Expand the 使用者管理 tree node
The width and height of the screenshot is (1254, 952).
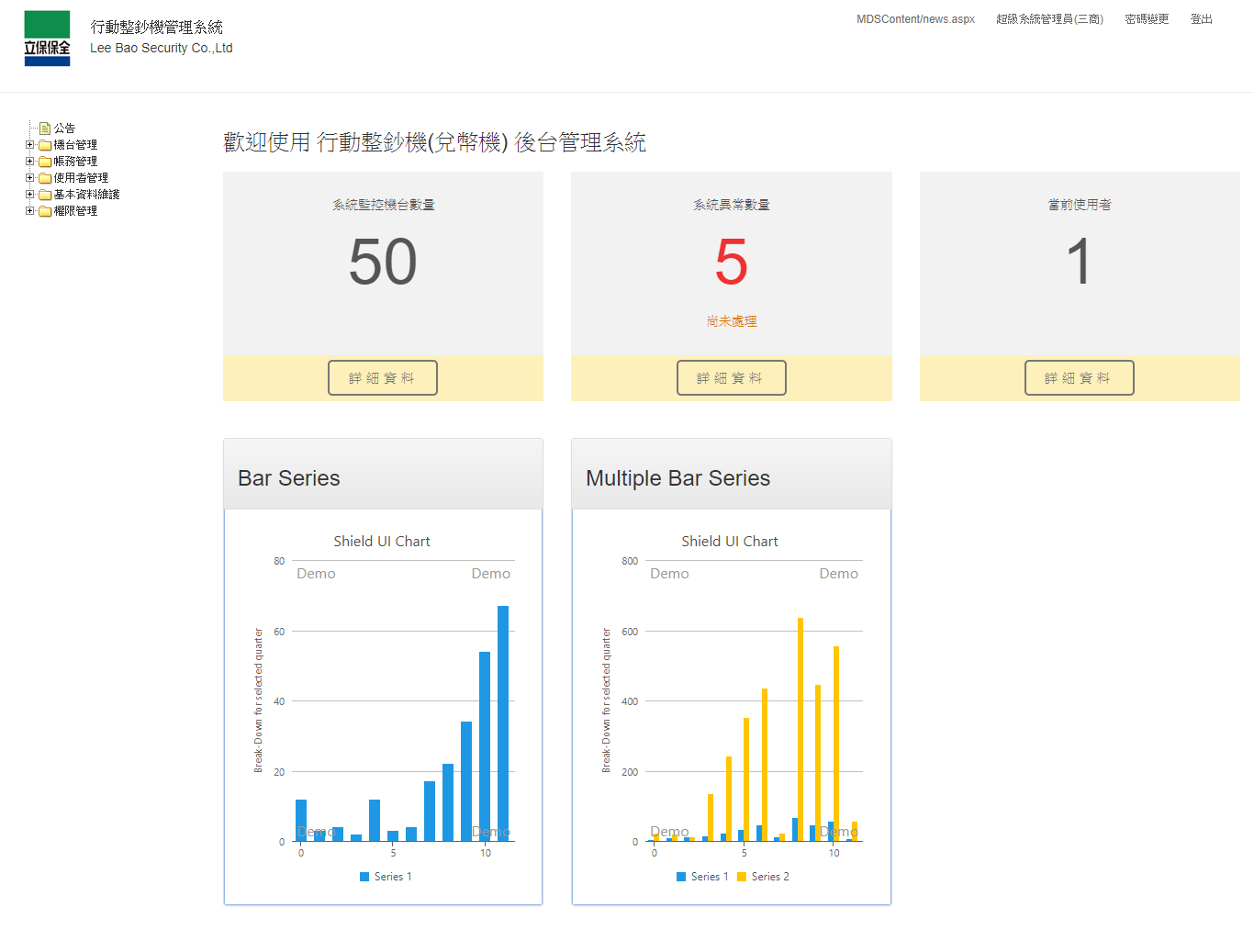pos(29,178)
